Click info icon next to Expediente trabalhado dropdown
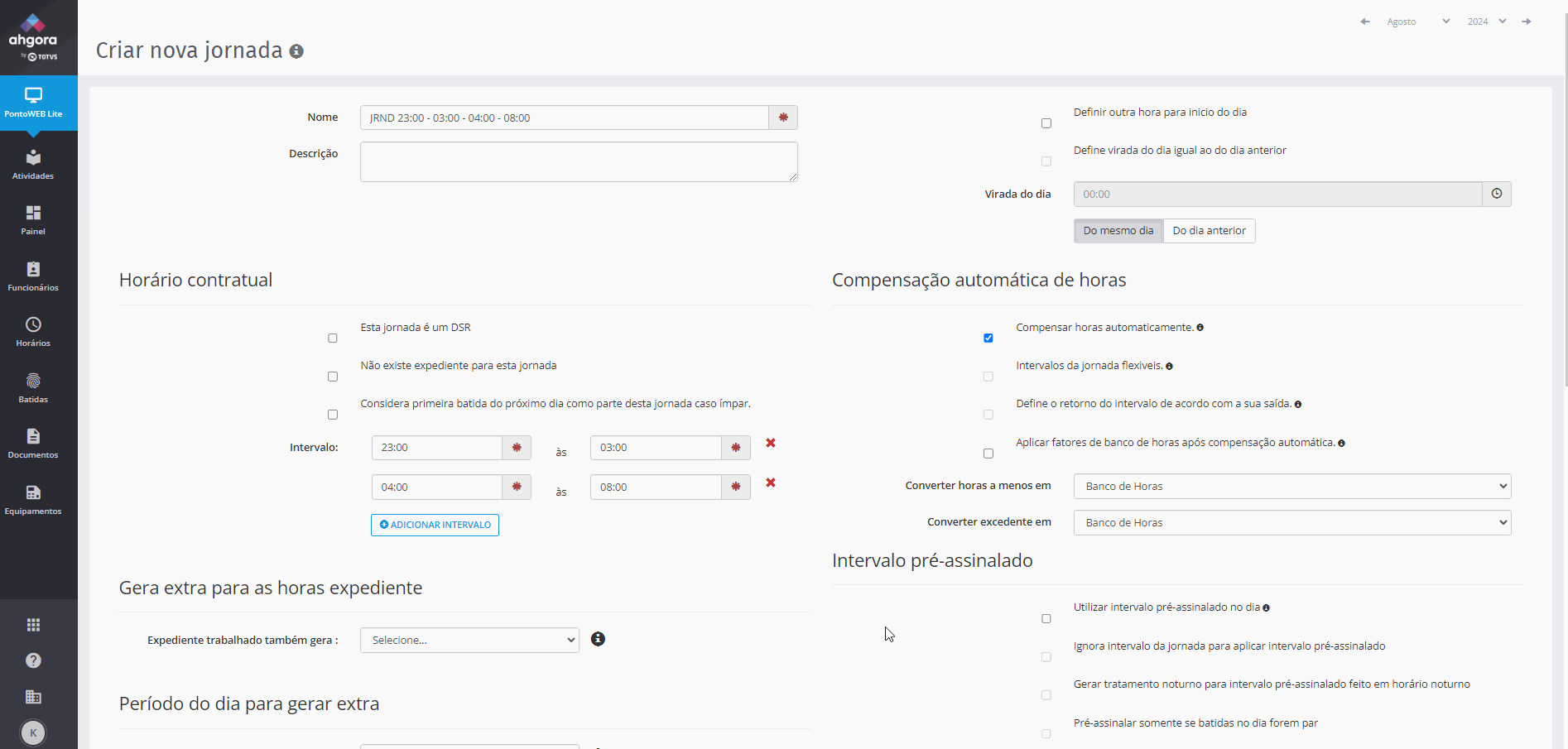The image size is (1568, 749). coord(598,639)
